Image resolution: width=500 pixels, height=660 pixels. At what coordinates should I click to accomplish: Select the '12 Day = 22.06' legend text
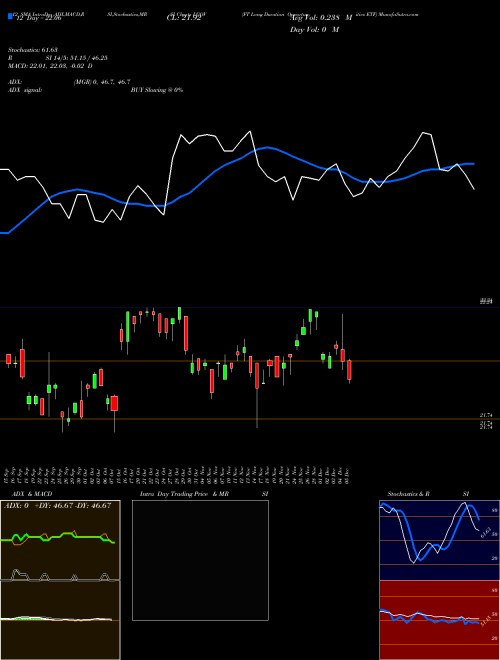pyautogui.click(x=38, y=18)
